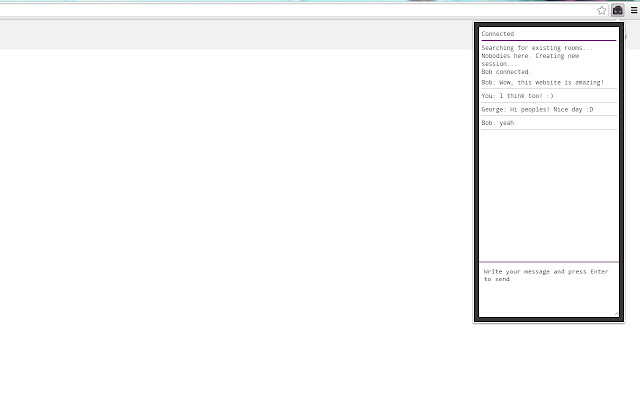
Task: Bookmark this page with the star icon
Action: click(x=602, y=11)
